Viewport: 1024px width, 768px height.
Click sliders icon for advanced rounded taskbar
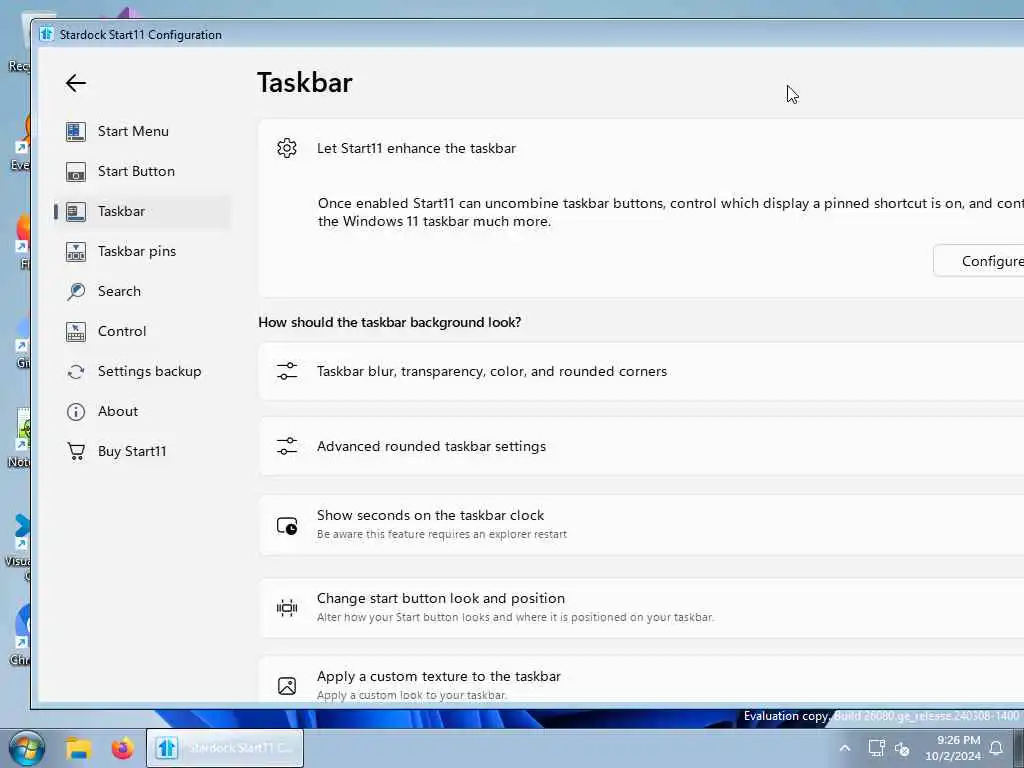point(287,446)
